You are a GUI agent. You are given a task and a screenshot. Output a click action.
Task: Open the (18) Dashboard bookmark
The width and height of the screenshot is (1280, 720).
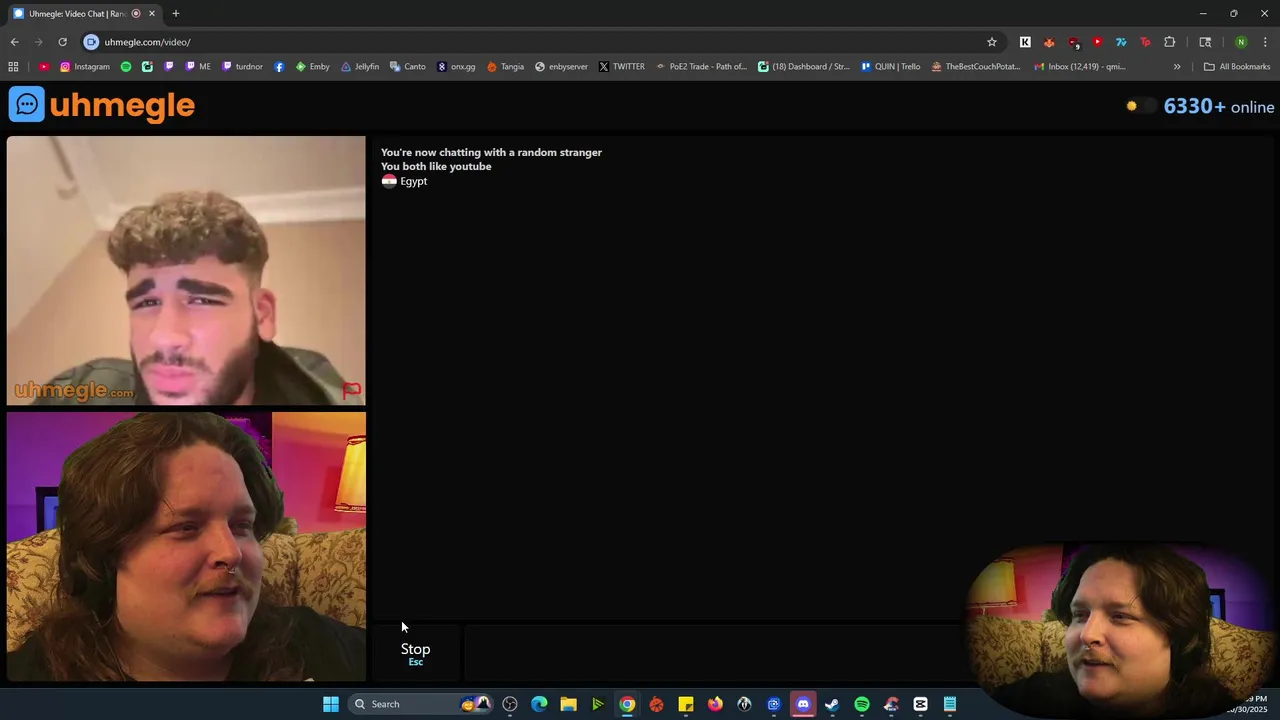[x=803, y=67]
